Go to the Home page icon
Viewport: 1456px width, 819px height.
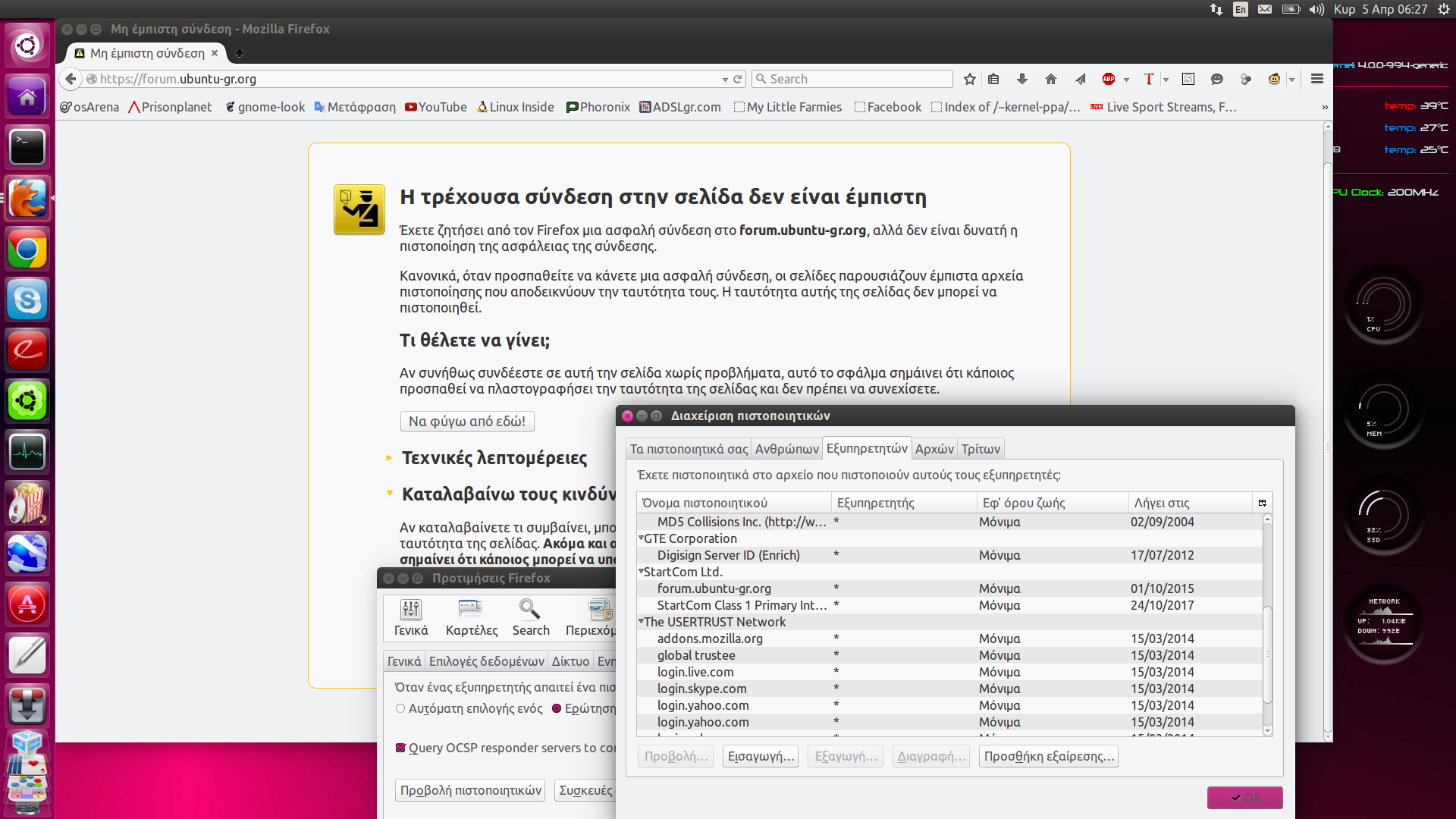(x=1051, y=79)
